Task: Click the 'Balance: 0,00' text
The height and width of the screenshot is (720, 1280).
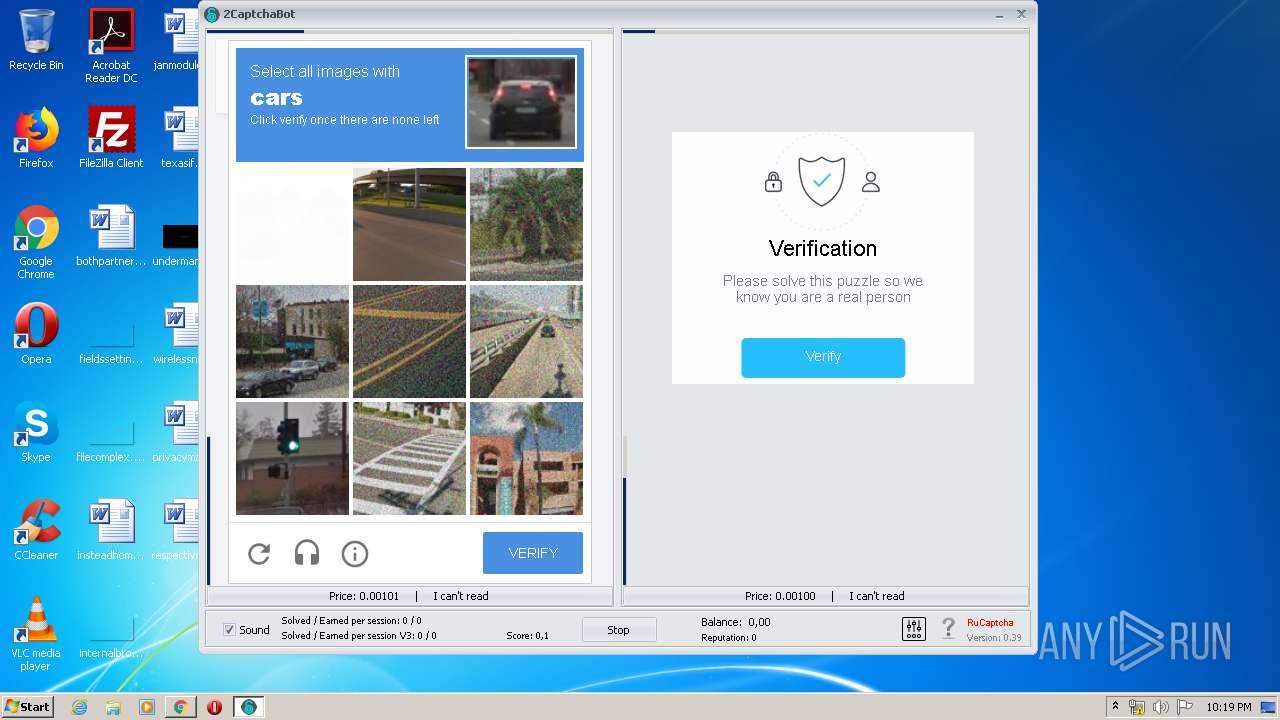Action: 735,622
